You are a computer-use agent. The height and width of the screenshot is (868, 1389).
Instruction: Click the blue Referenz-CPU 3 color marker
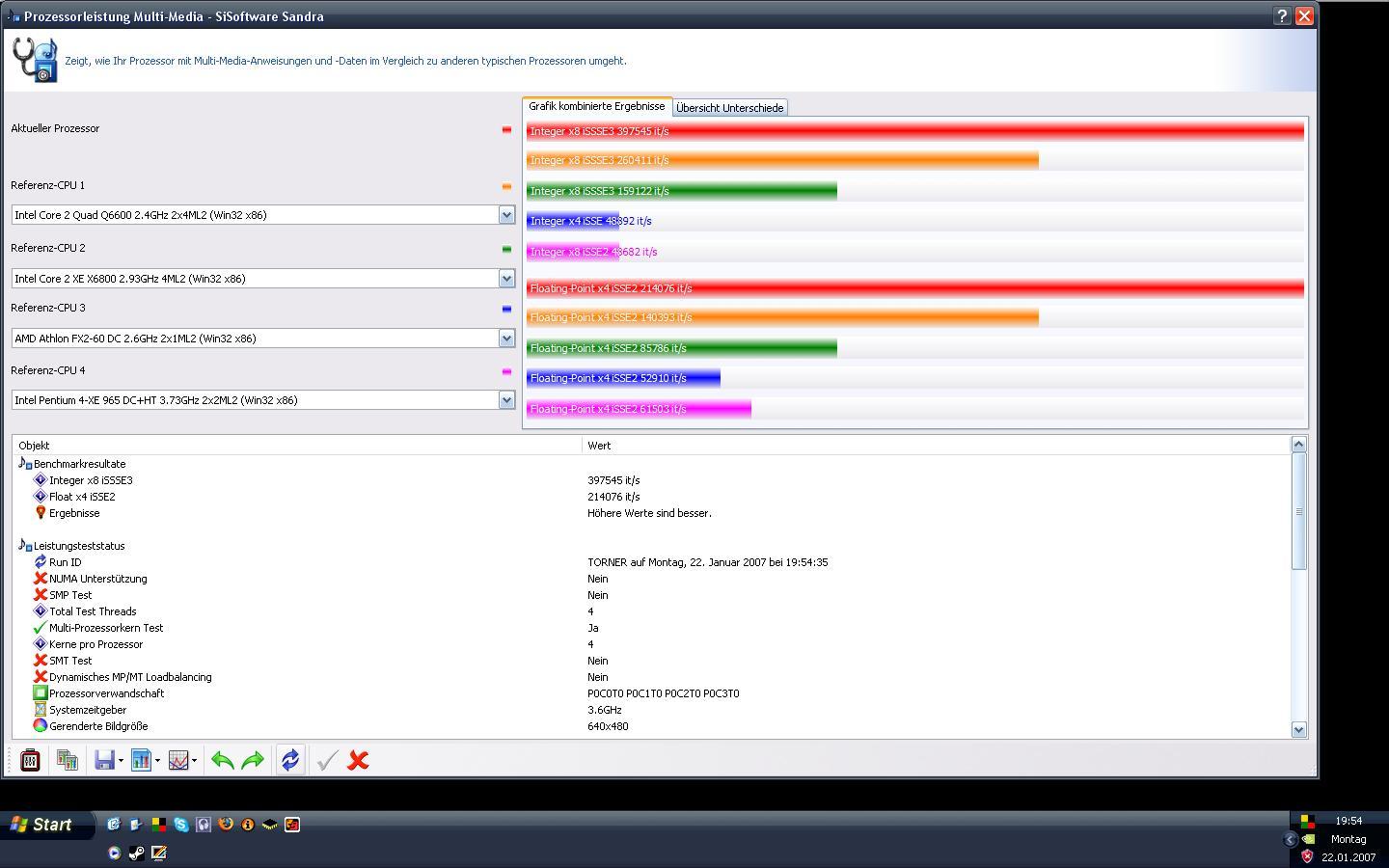[506, 309]
